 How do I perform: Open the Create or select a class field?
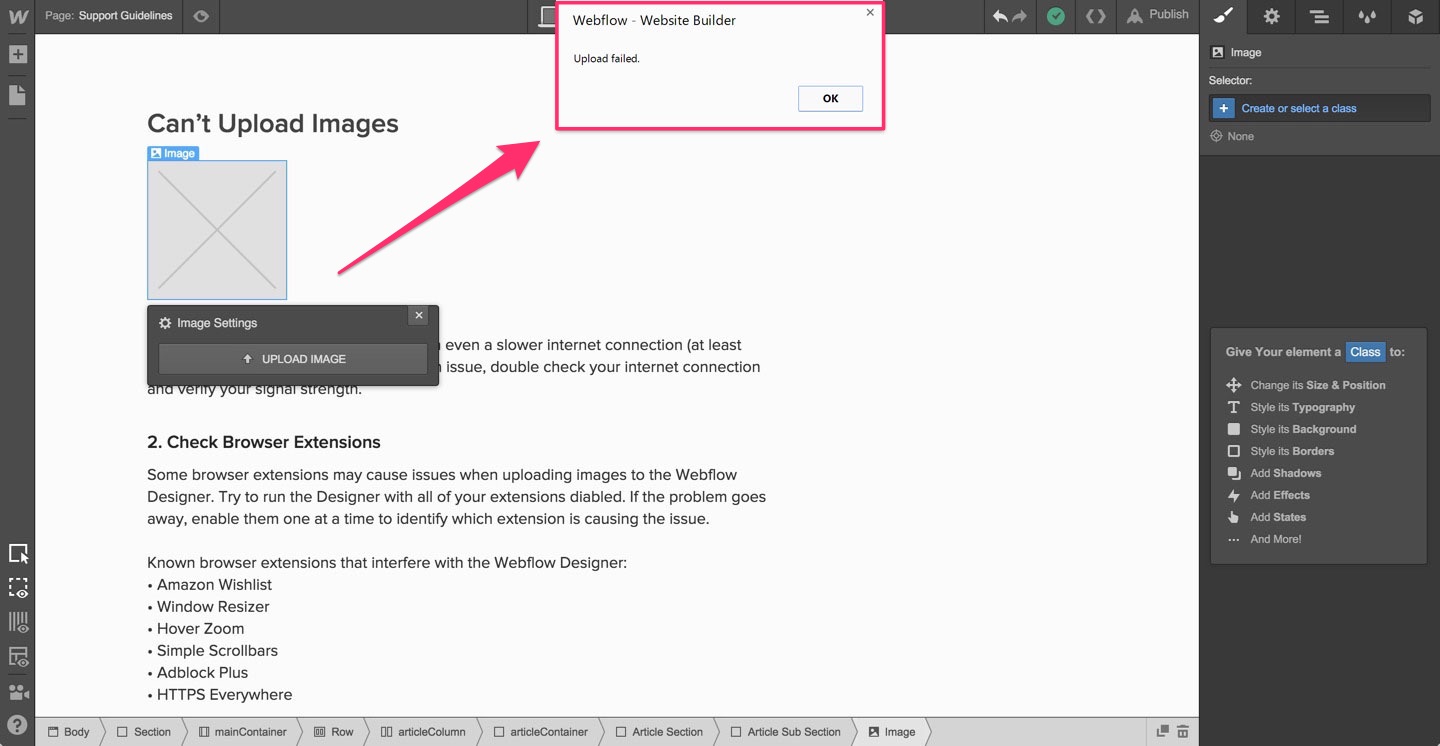pyautogui.click(x=1319, y=107)
